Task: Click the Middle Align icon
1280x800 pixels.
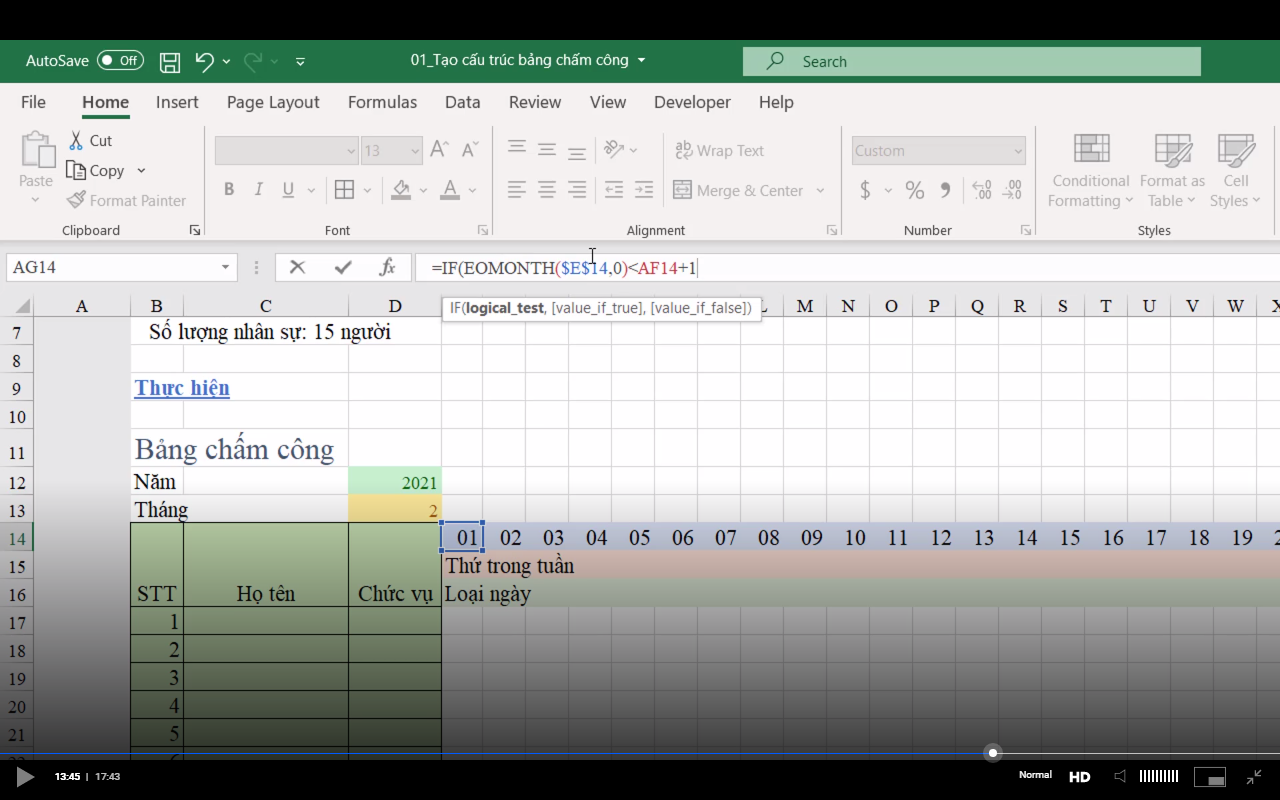Action: coord(547,149)
